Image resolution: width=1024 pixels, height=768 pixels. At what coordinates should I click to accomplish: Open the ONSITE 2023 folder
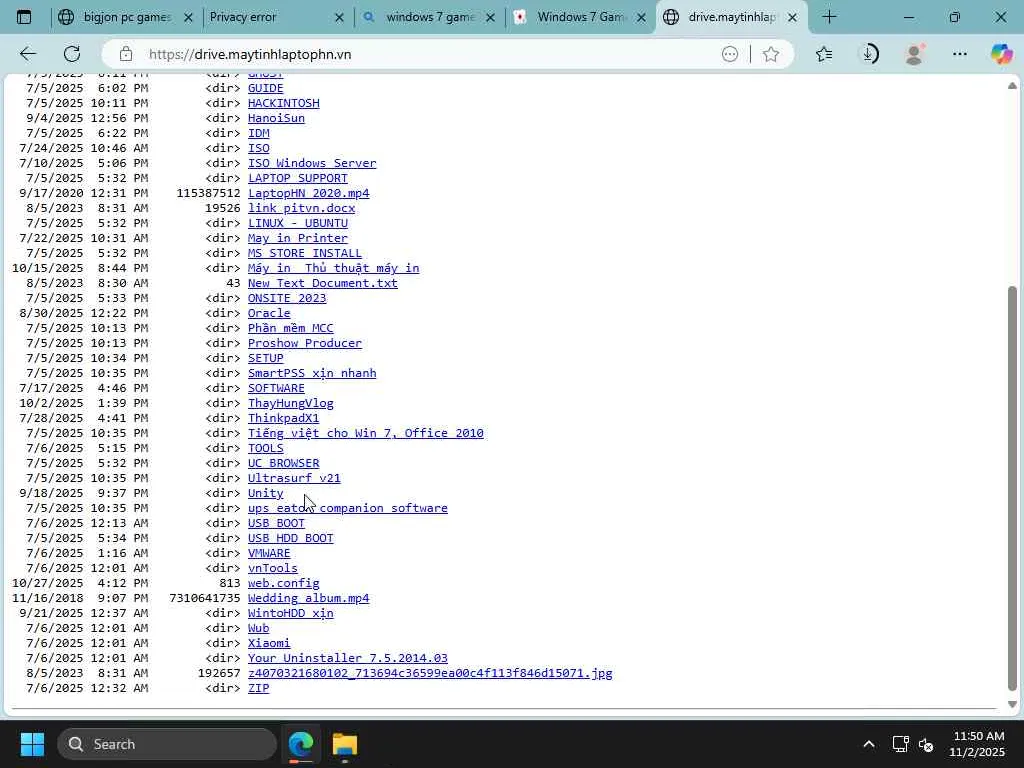click(287, 298)
